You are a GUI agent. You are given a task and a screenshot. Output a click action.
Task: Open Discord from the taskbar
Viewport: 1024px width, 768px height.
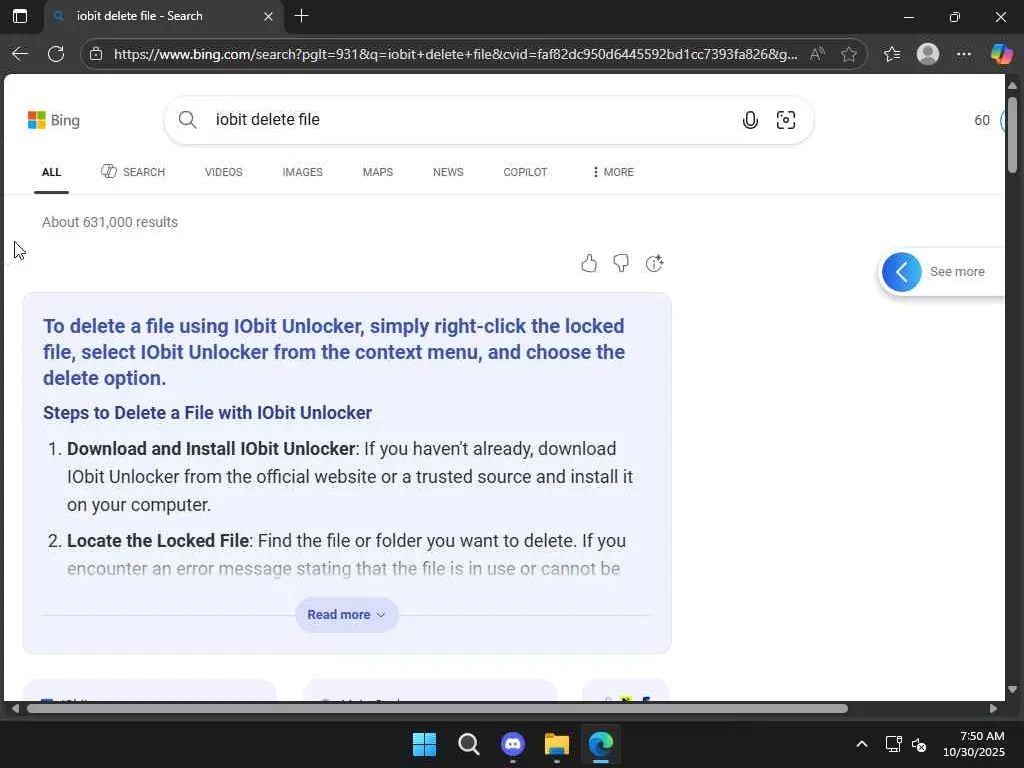click(513, 744)
